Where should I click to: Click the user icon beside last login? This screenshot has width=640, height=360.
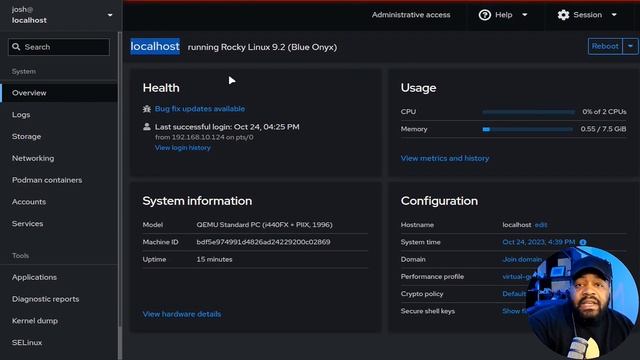(147, 127)
